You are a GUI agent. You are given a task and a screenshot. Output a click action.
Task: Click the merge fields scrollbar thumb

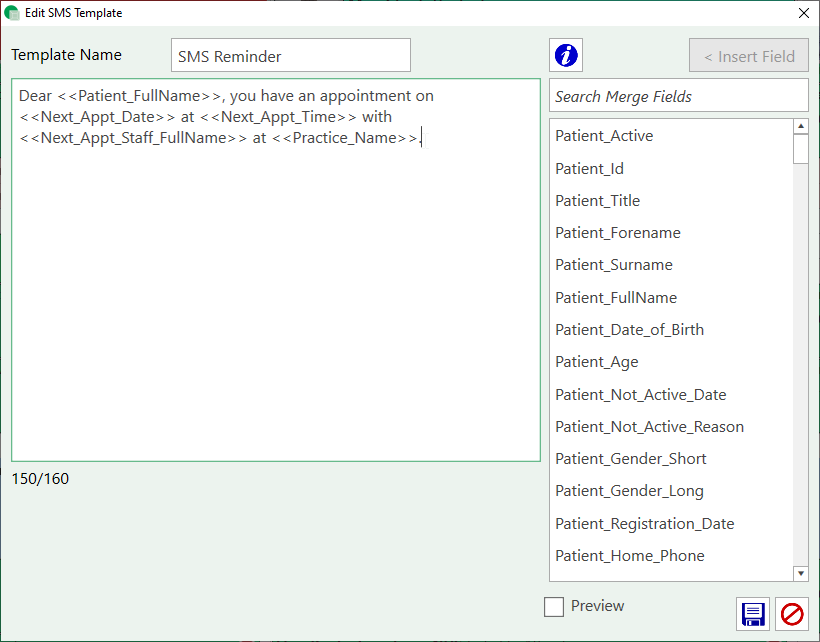tap(801, 148)
